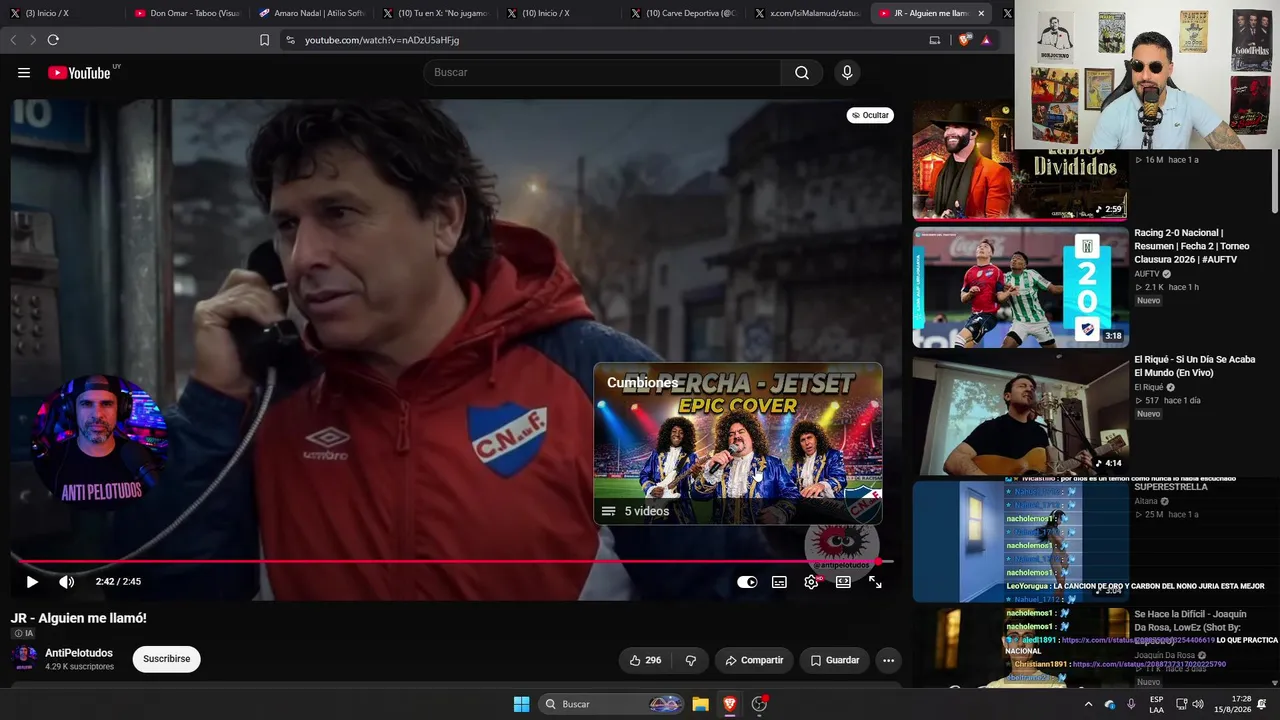
Task: Open Racing 2-0 Nacional Resumen video title
Action: [x=1192, y=246]
